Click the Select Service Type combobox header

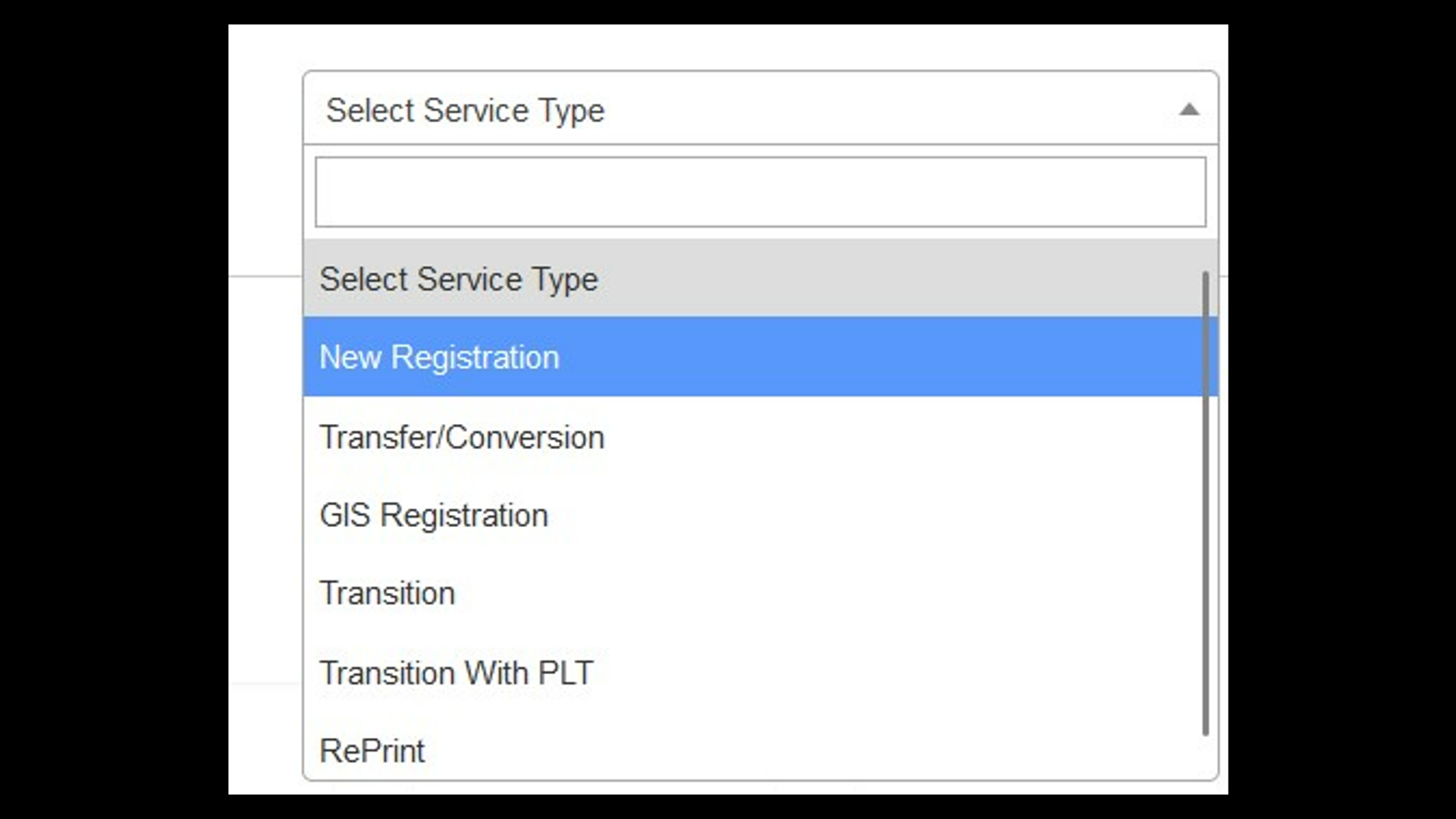point(761,108)
